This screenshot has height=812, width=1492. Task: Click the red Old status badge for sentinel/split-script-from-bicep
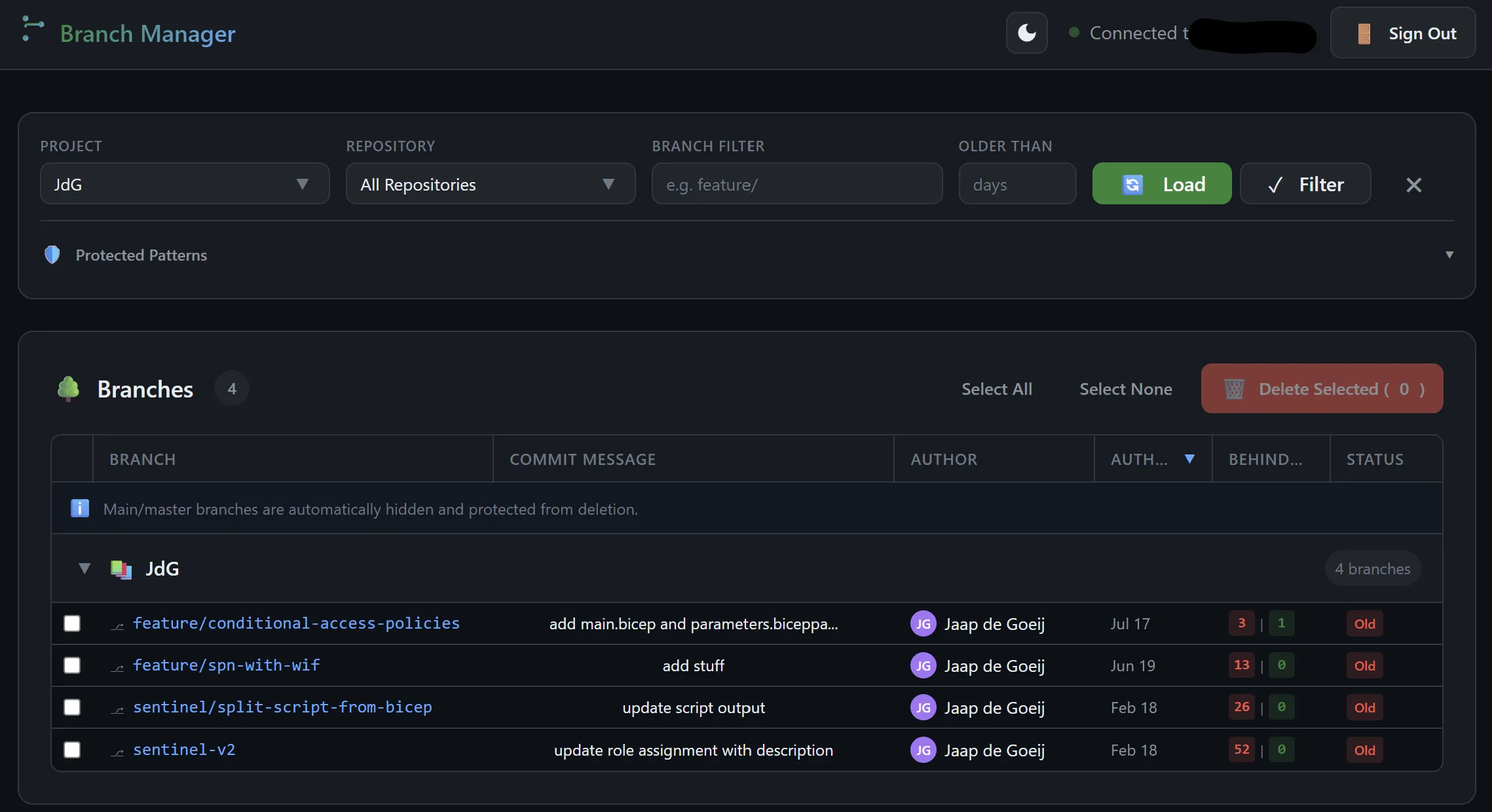pyautogui.click(x=1364, y=708)
